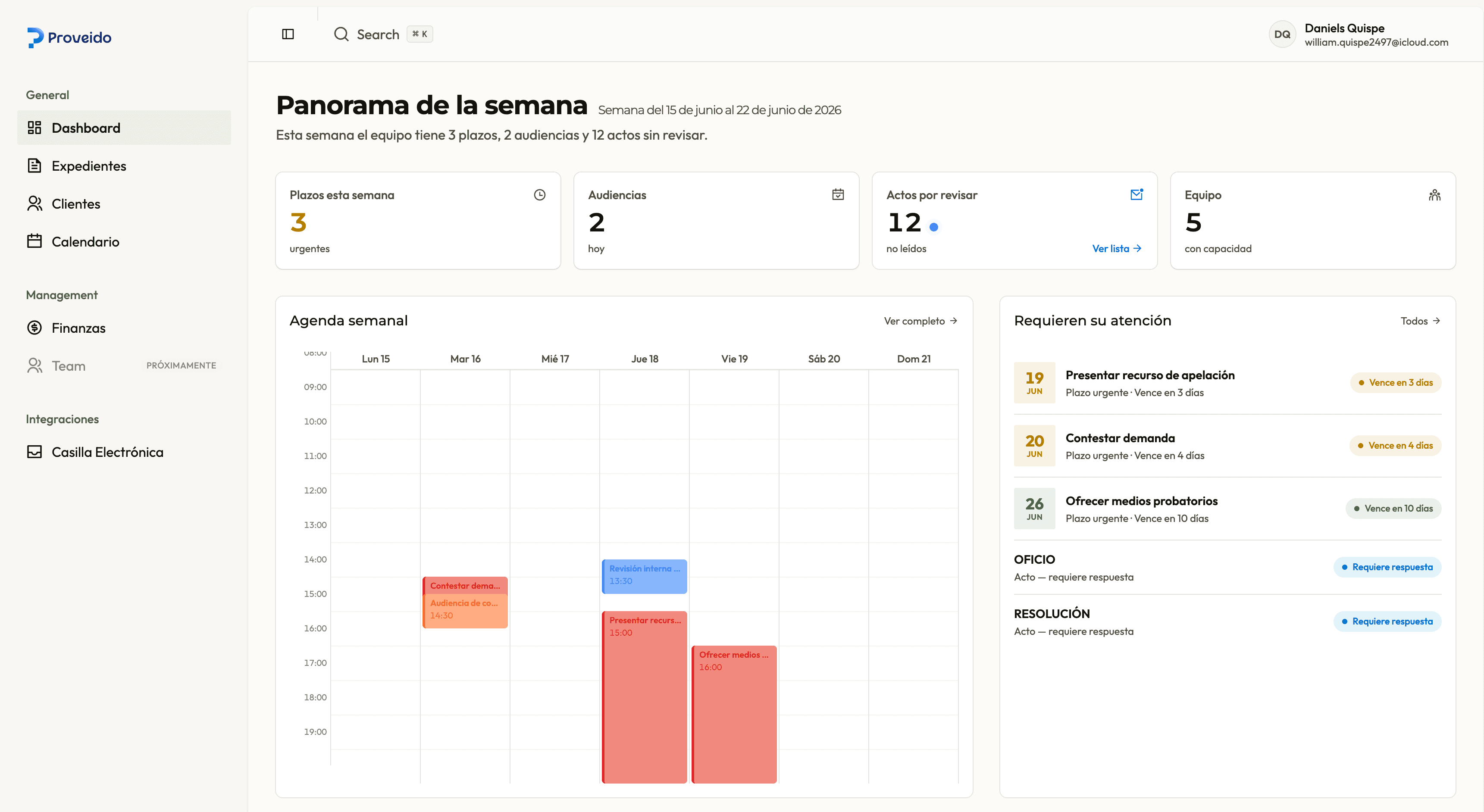Select the Jue 18 day header
The height and width of the screenshot is (812, 1484).
[x=645, y=359]
